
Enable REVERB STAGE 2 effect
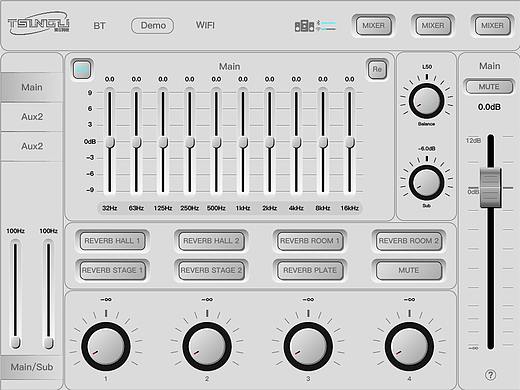pos(211,270)
